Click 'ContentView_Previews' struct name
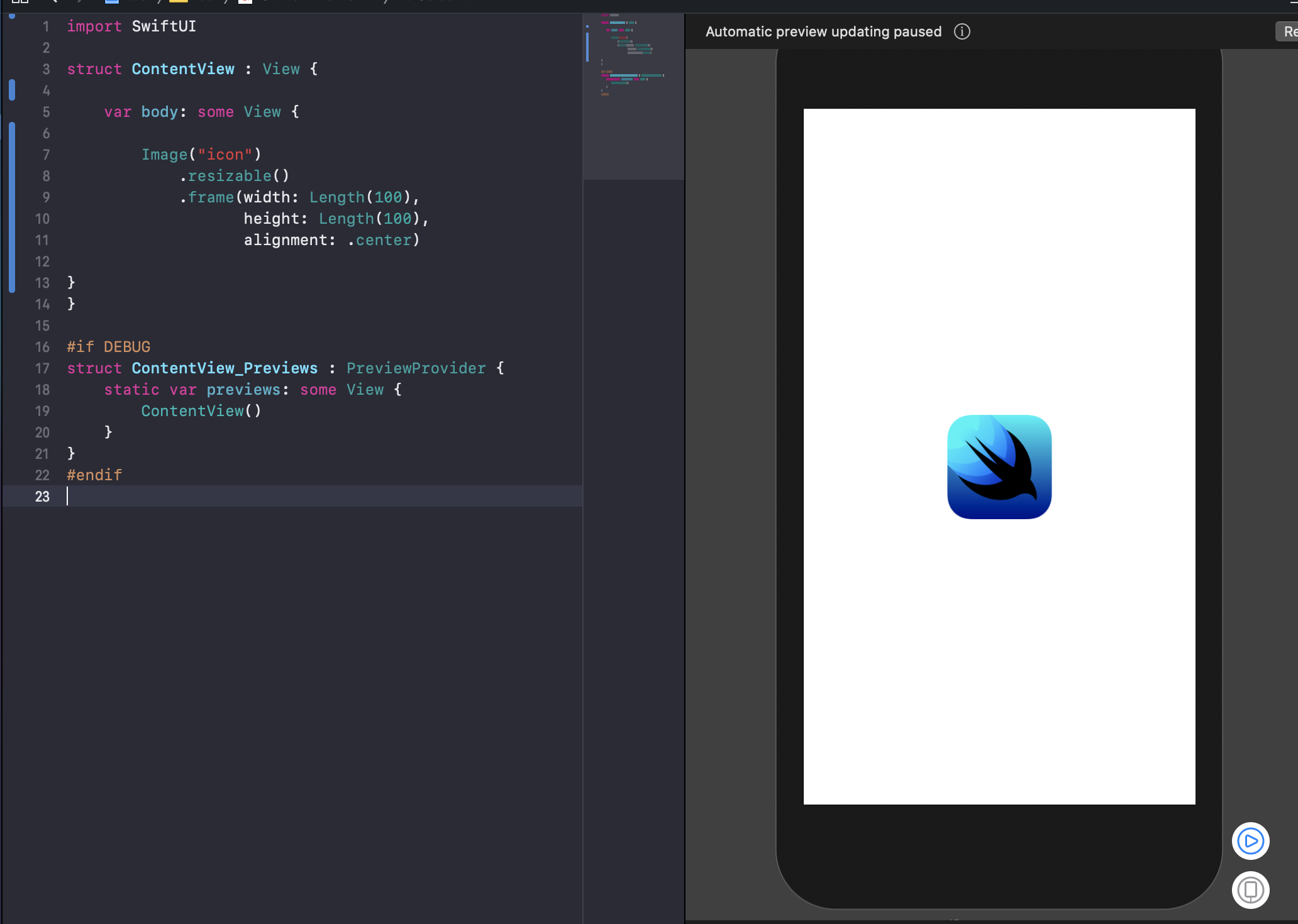The image size is (1298, 924). pyautogui.click(x=225, y=368)
